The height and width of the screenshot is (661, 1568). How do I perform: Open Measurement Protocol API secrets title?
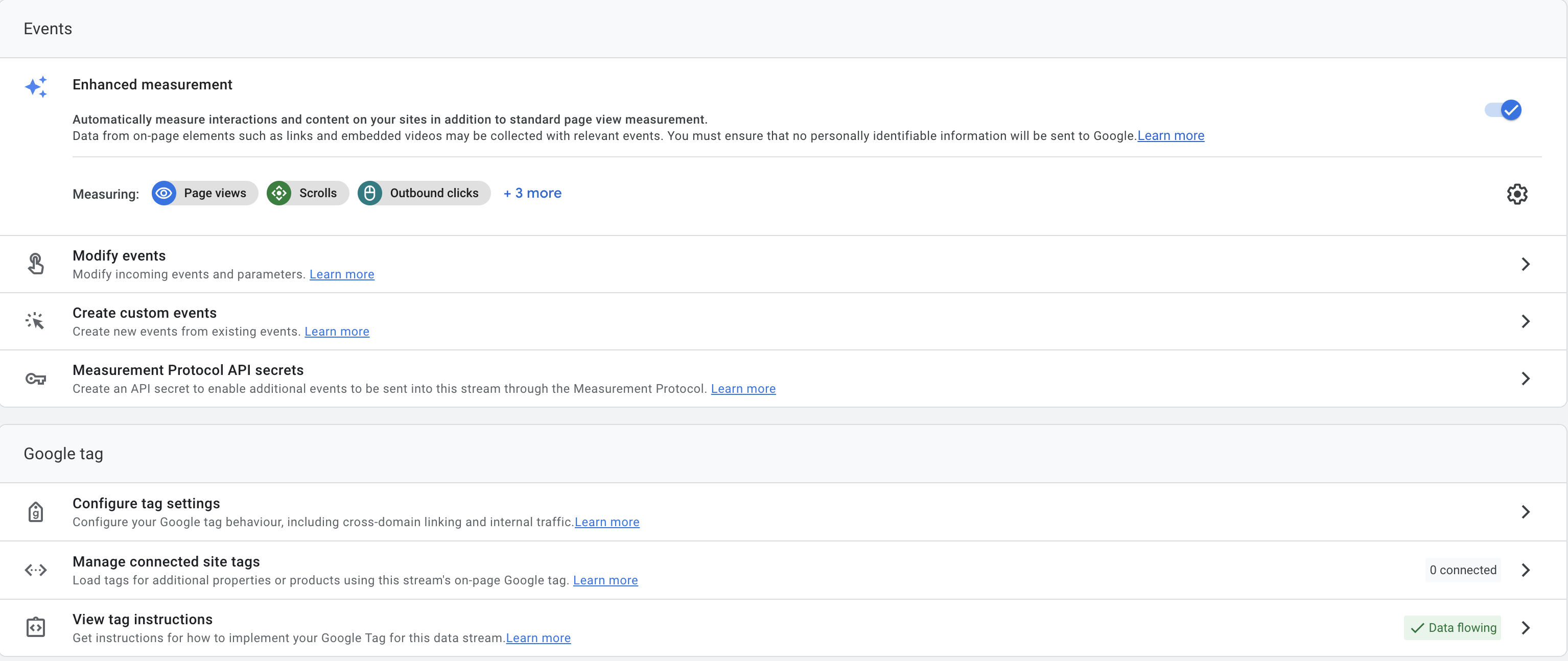pyautogui.click(x=188, y=370)
